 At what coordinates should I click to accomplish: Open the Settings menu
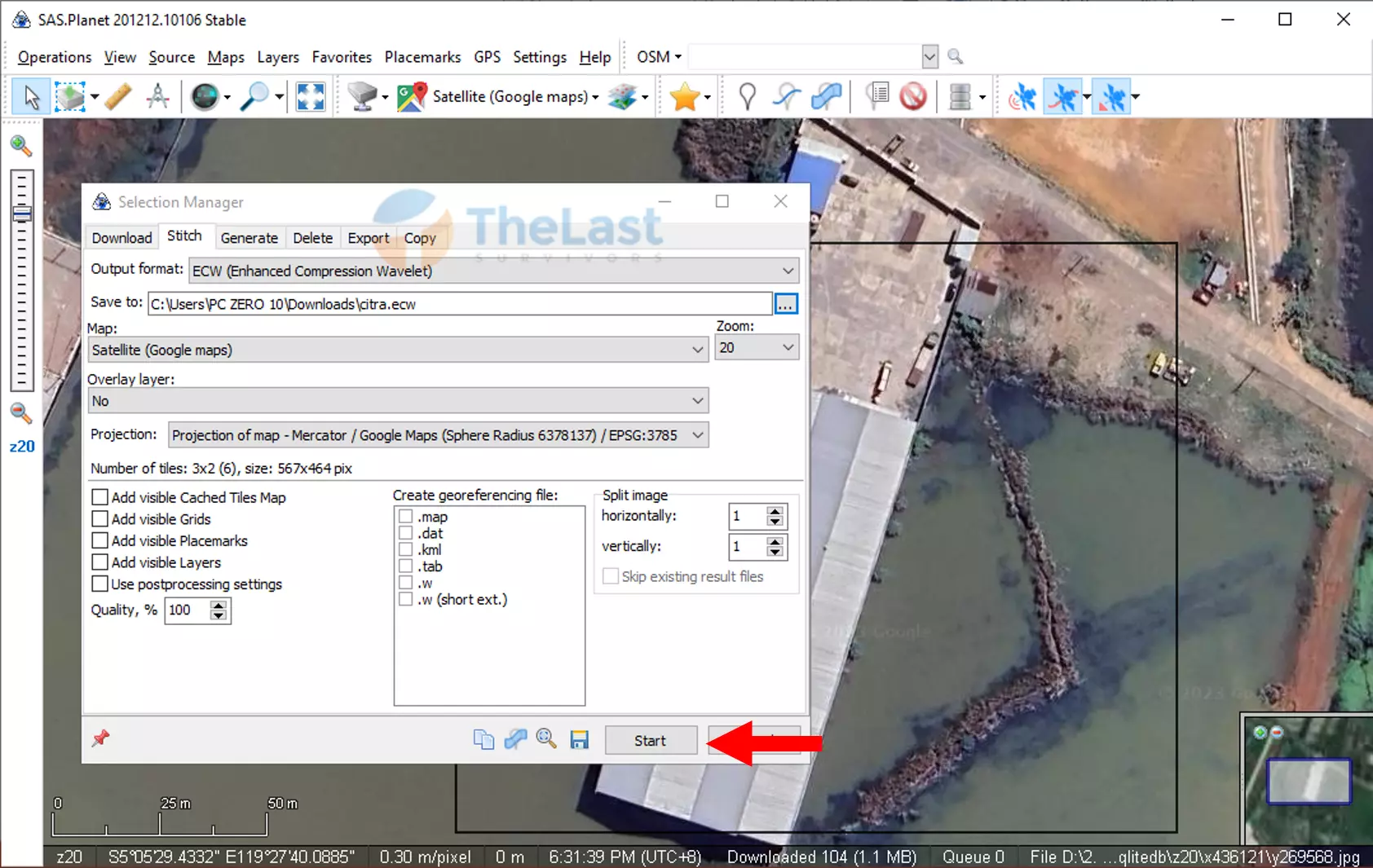[x=539, y=57]
